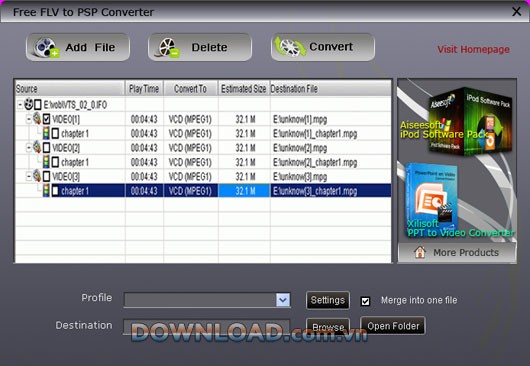This screenshot has width=530, height=366.
Task: Select the VIDEO[1] row label
Action: [x=66, y=119]
